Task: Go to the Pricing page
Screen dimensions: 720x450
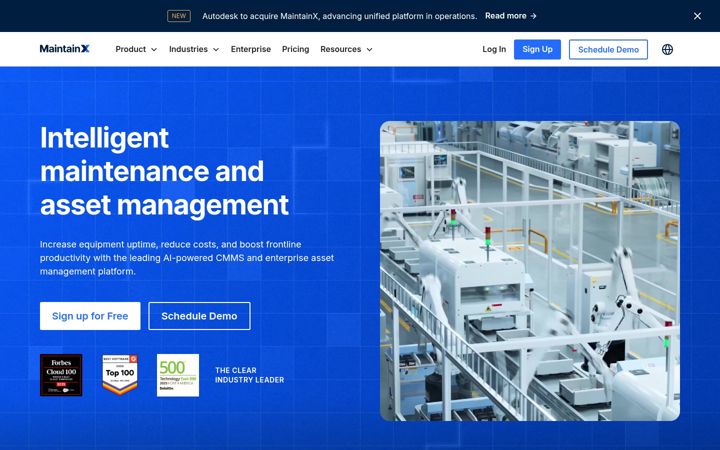Action: tap(295, 49)
